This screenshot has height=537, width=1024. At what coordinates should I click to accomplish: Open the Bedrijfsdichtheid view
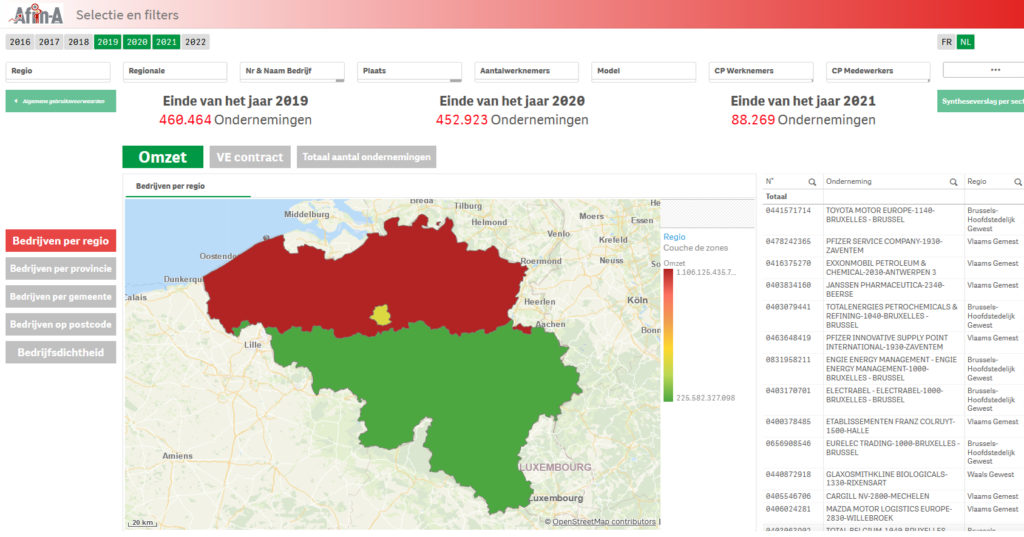pyautogui.click(x=61, y=352)
